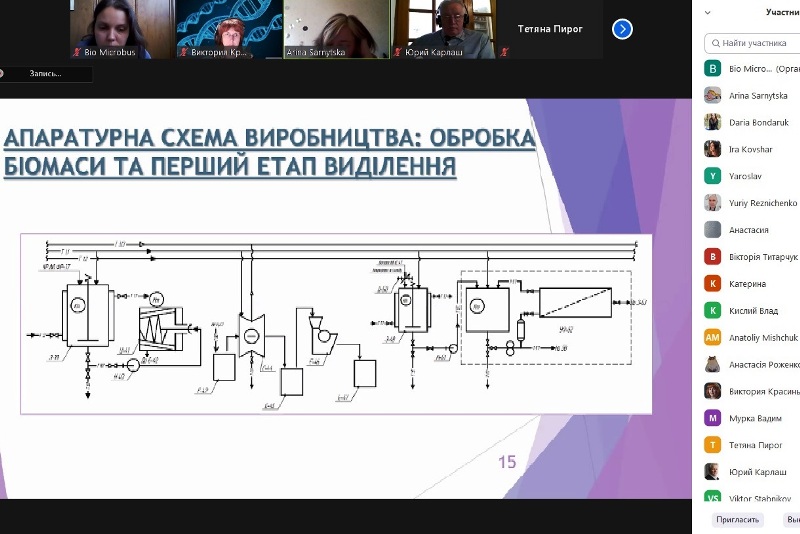This screenshot has width=800, height=534.
Task: Select participant name 'Анастасия'
Action: 748,230
